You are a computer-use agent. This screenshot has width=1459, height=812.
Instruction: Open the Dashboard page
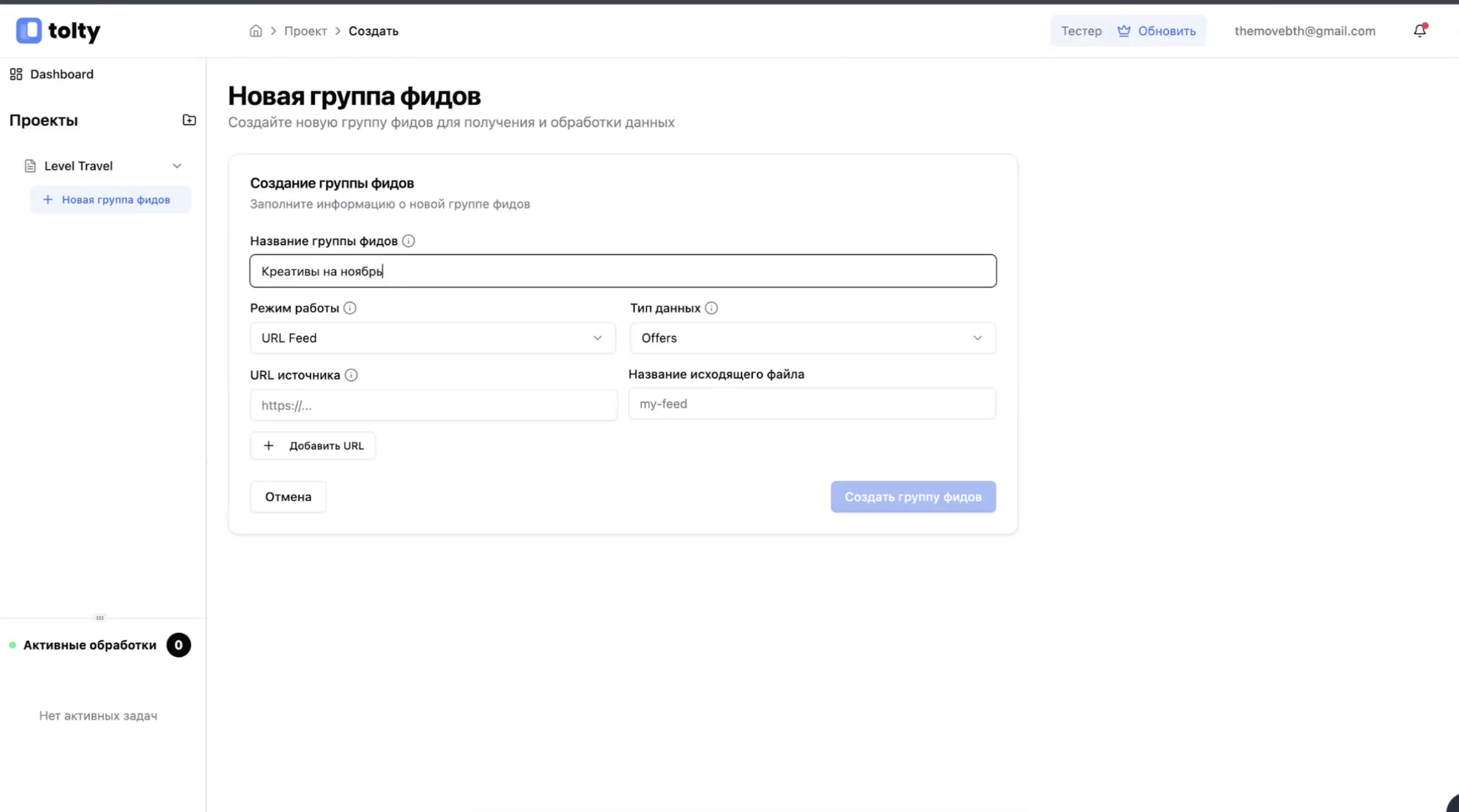coord(62,74)
